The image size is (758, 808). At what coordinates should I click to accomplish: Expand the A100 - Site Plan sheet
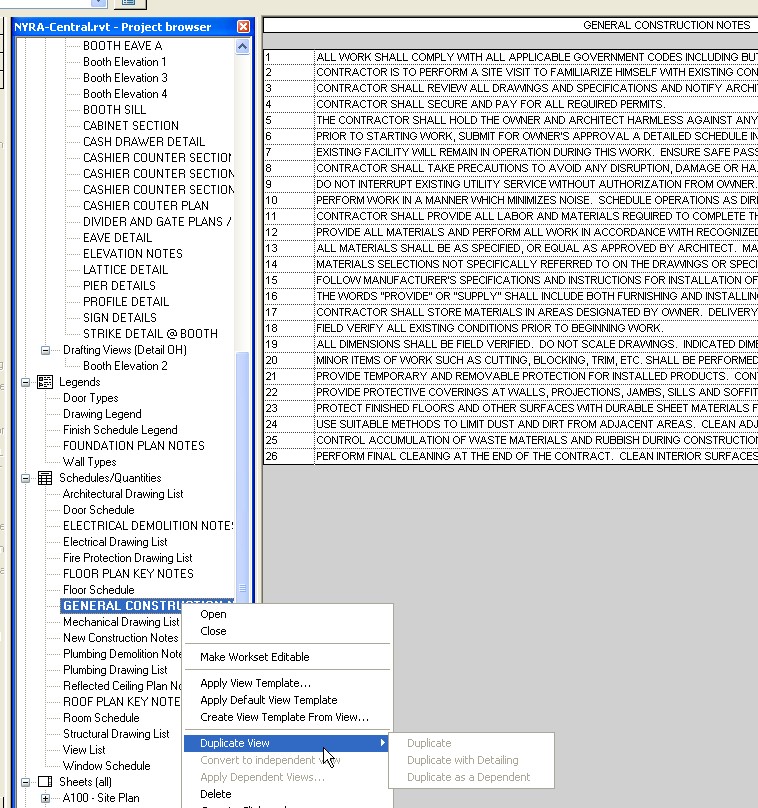click(x=45, y=798)
